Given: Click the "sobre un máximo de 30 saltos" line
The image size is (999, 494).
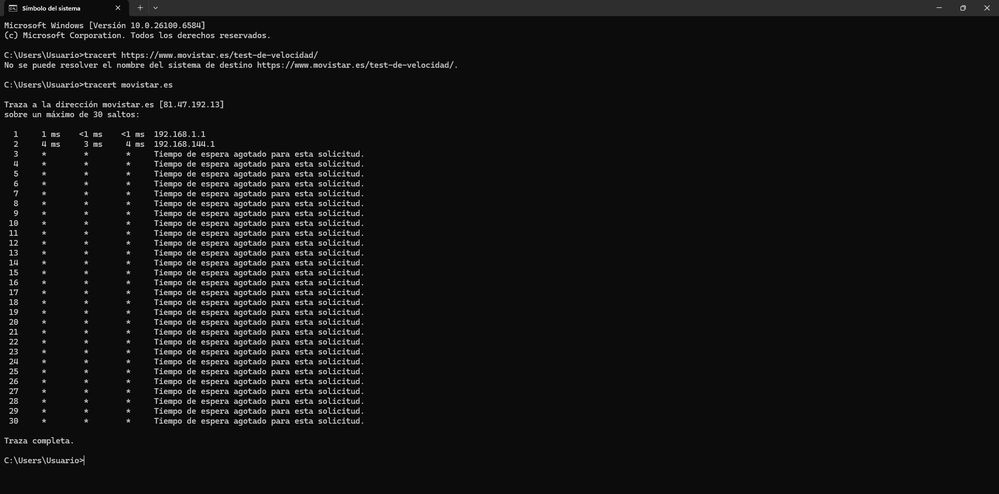Looking at the screenshot, I should pos(71,114).
